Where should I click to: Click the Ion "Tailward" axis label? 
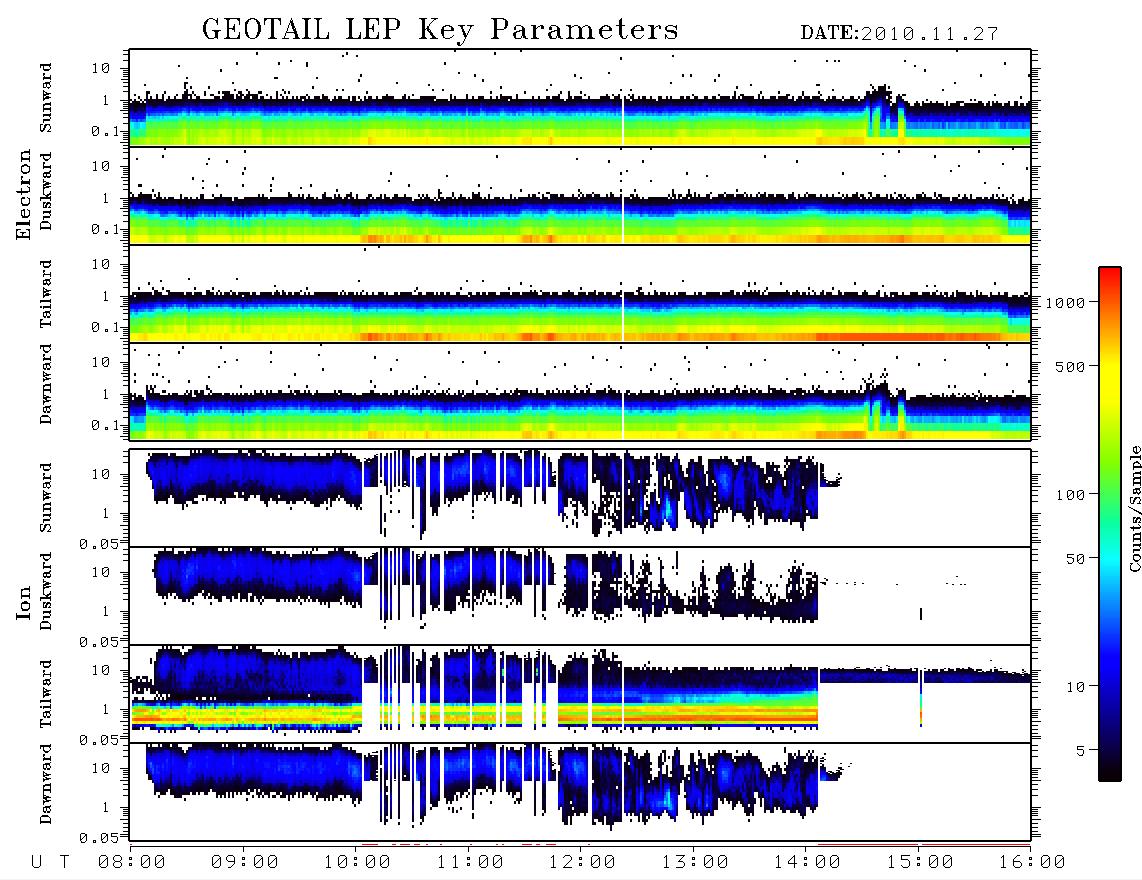[46, 694]
